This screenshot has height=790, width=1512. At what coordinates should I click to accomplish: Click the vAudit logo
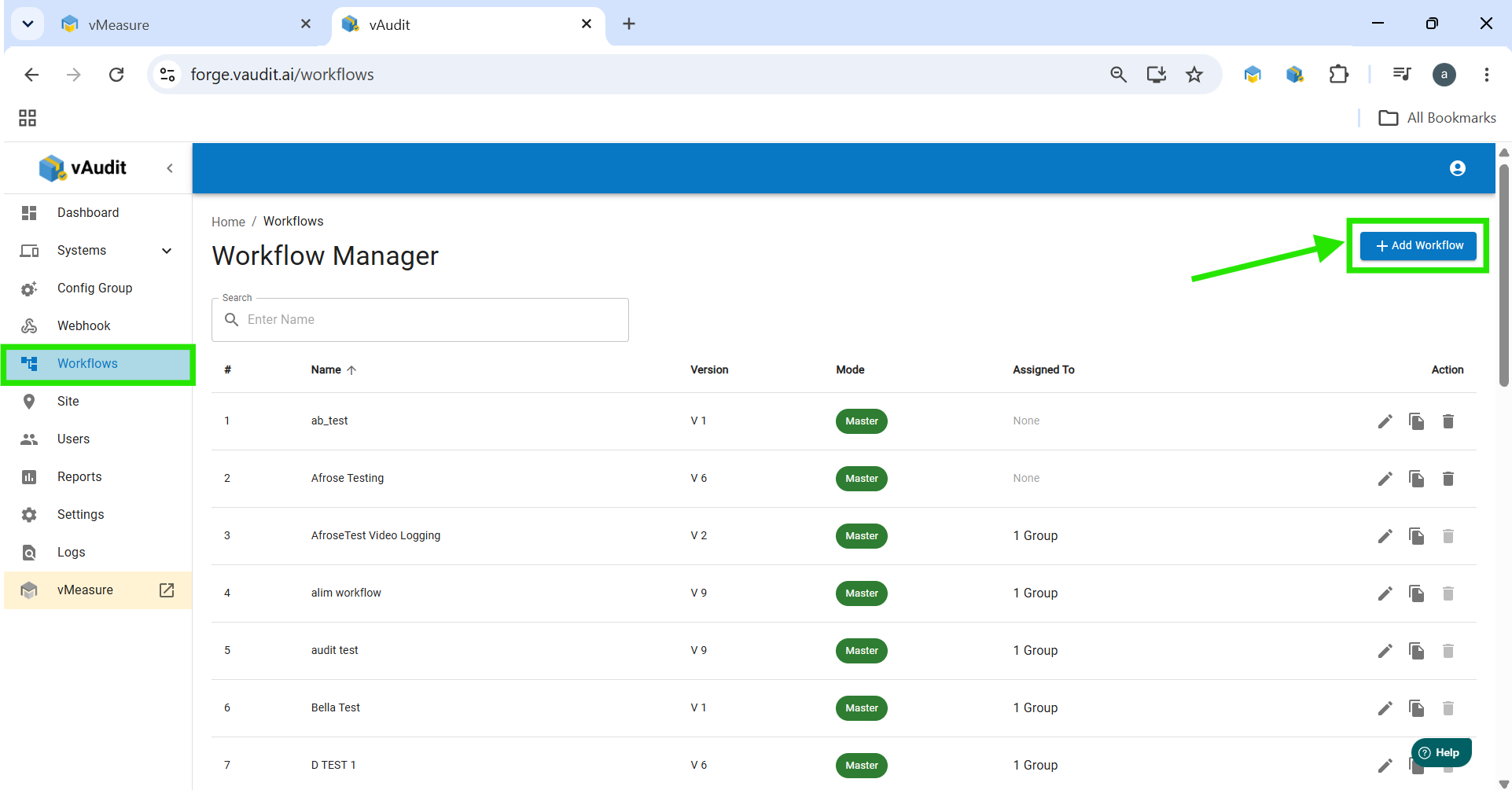click(x=83, y=168)
